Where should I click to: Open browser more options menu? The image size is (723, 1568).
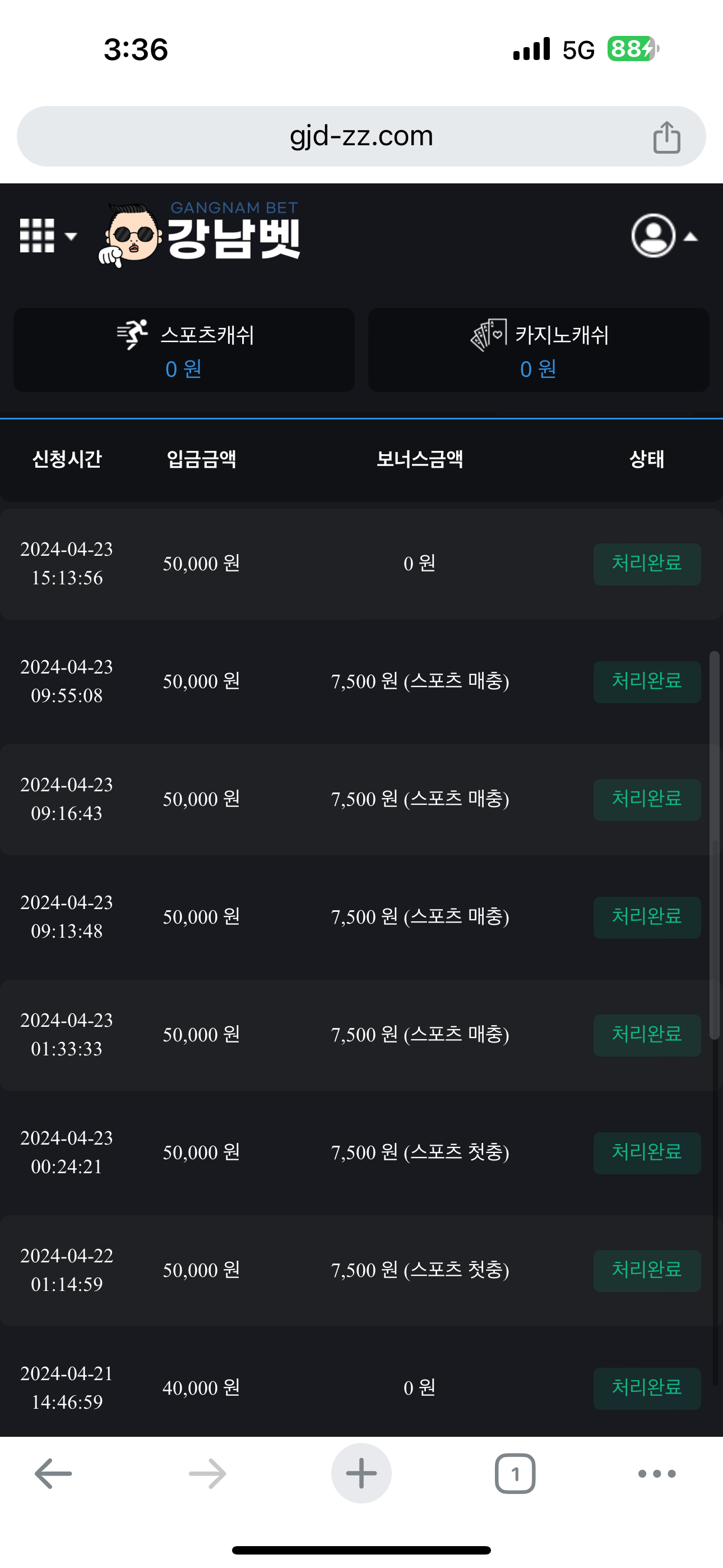pos(657,1474)
